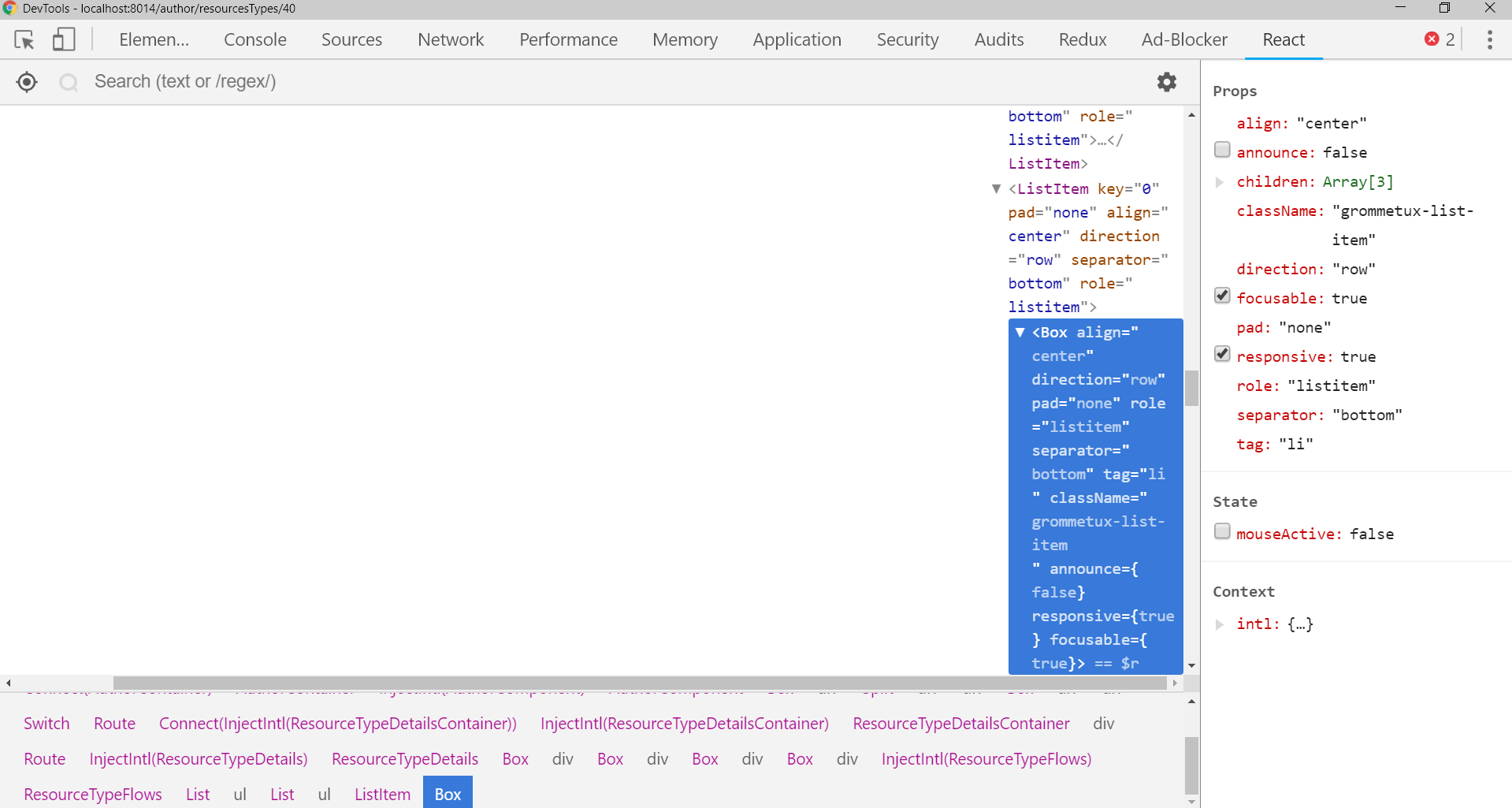Click the tag "li" prop value
Screen dimensions: 1512x808
1296,445
